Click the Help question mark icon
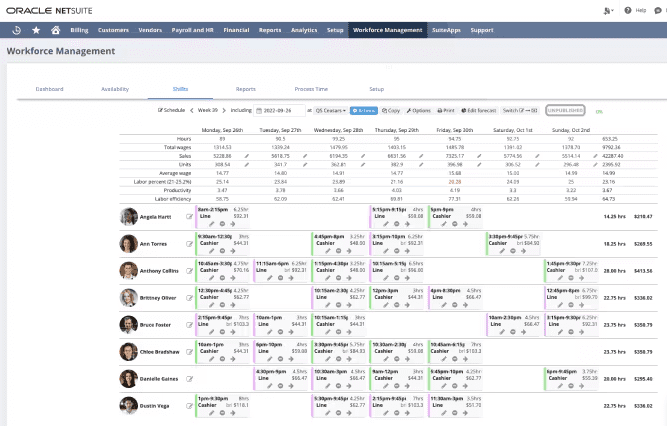This screenshot has width=667, height=426. (x=630, y=10)
